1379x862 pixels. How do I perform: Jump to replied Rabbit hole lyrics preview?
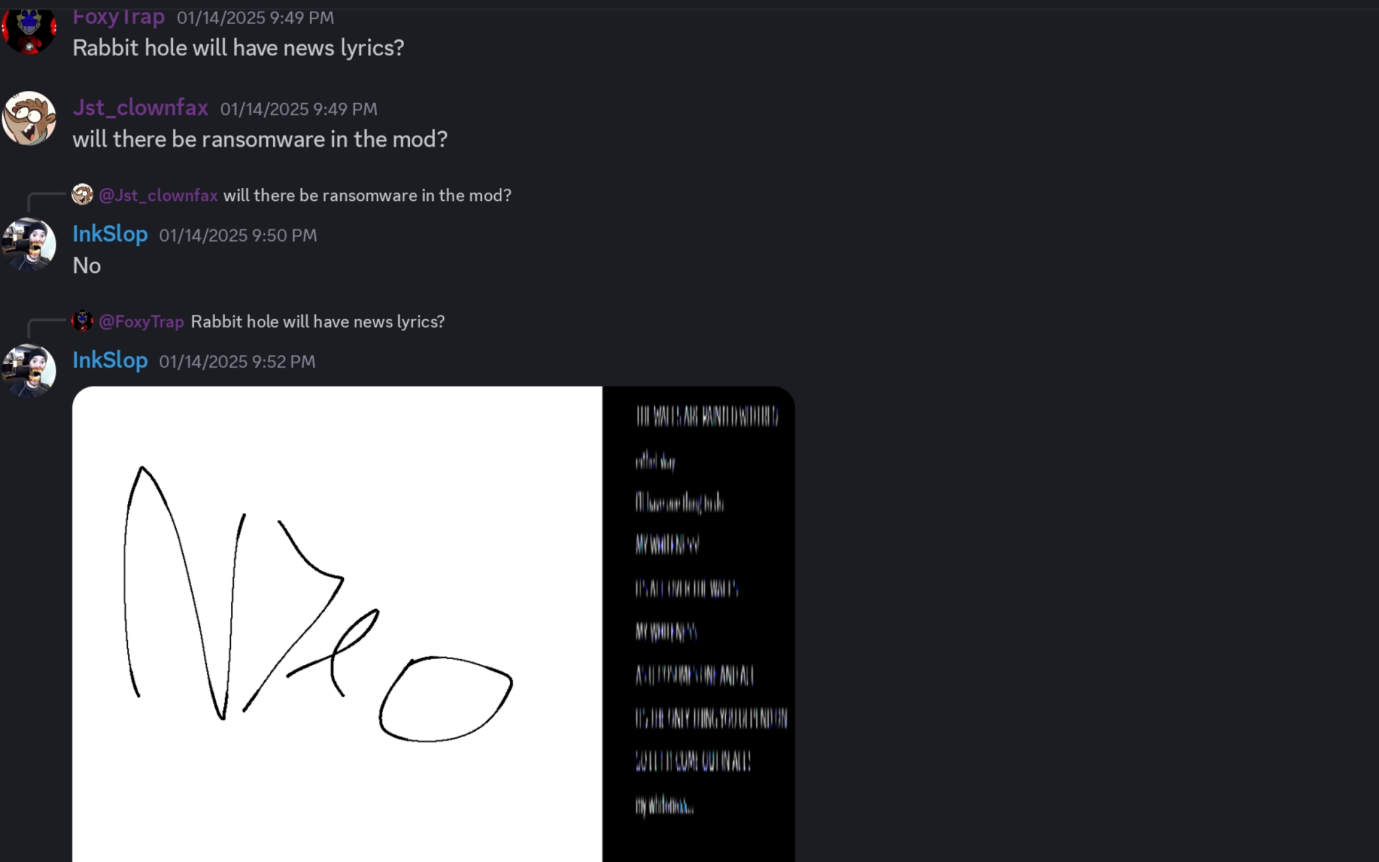coord(318,321)
